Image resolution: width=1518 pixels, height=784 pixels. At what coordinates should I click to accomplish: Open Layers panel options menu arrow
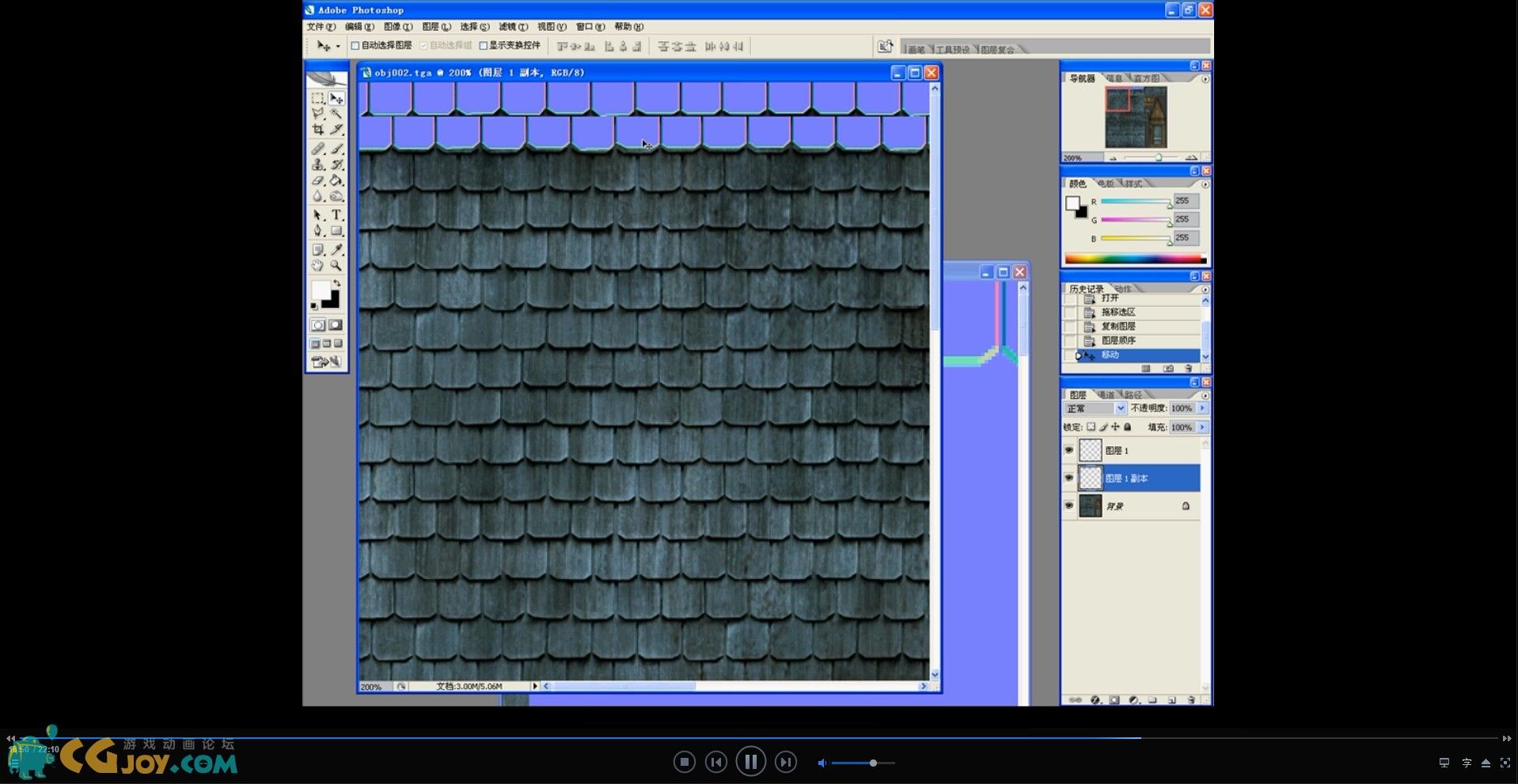1205,395
